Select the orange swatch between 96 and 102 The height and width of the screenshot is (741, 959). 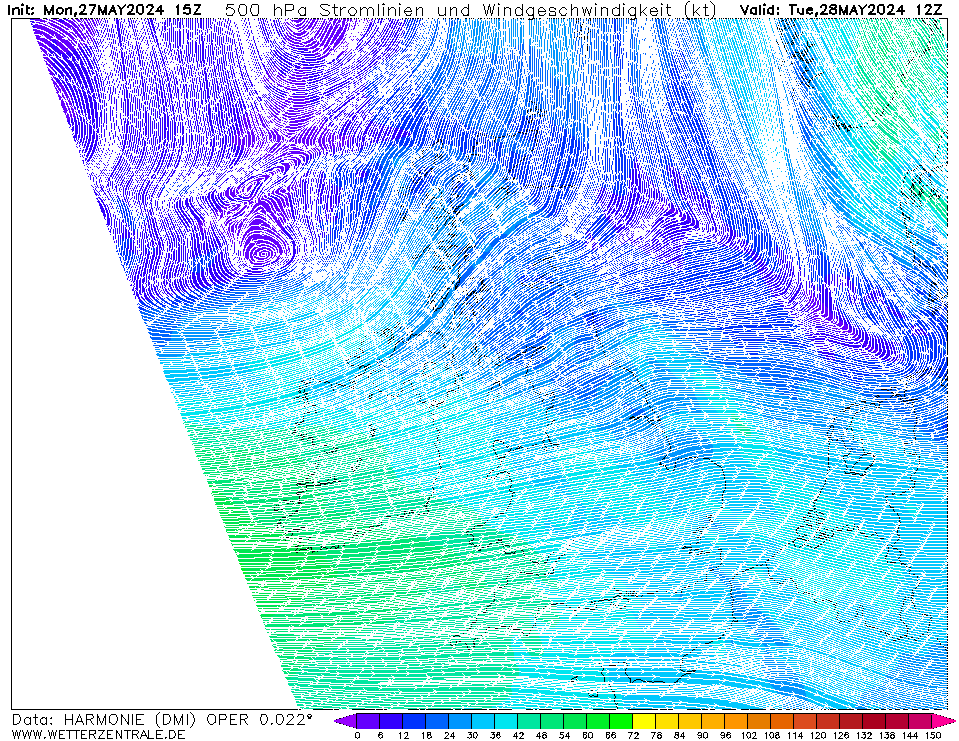(x=736, y=721)
